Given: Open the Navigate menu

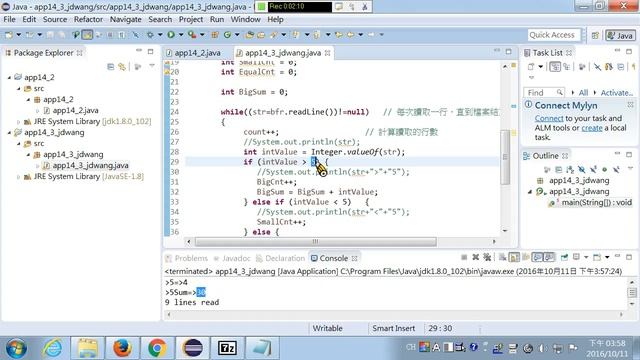Looking at the screenshot, I should coord(125,19).
